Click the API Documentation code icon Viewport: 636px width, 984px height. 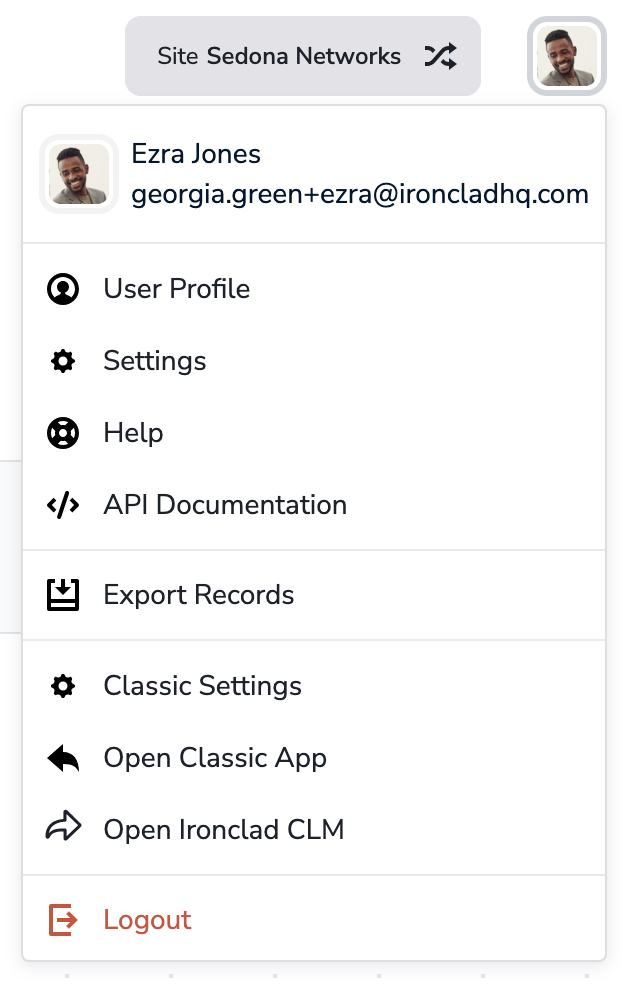coord(63,505)
